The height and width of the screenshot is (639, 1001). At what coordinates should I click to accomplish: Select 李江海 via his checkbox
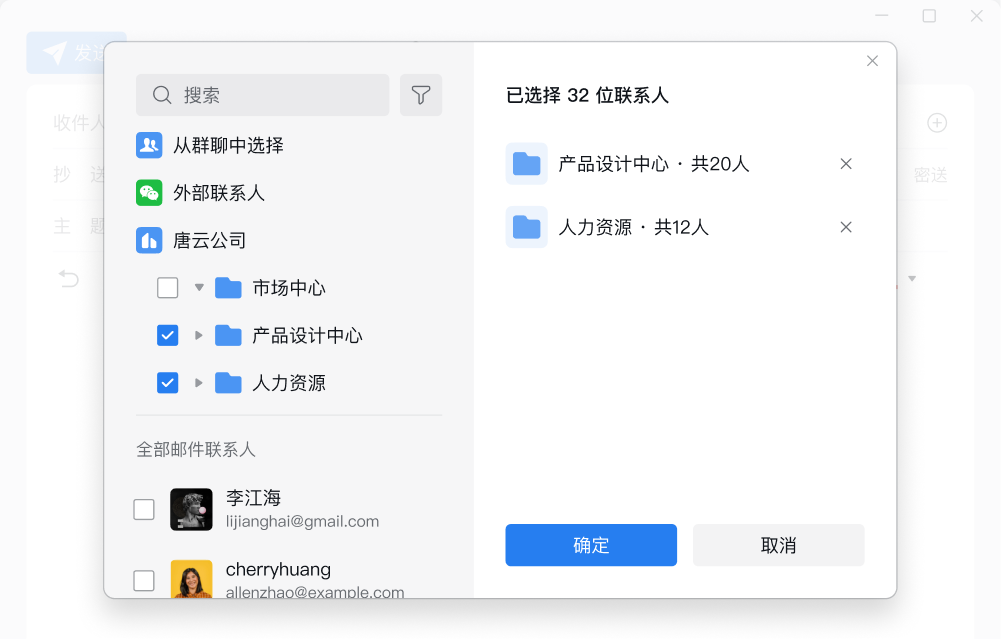(x=144, y=509)
